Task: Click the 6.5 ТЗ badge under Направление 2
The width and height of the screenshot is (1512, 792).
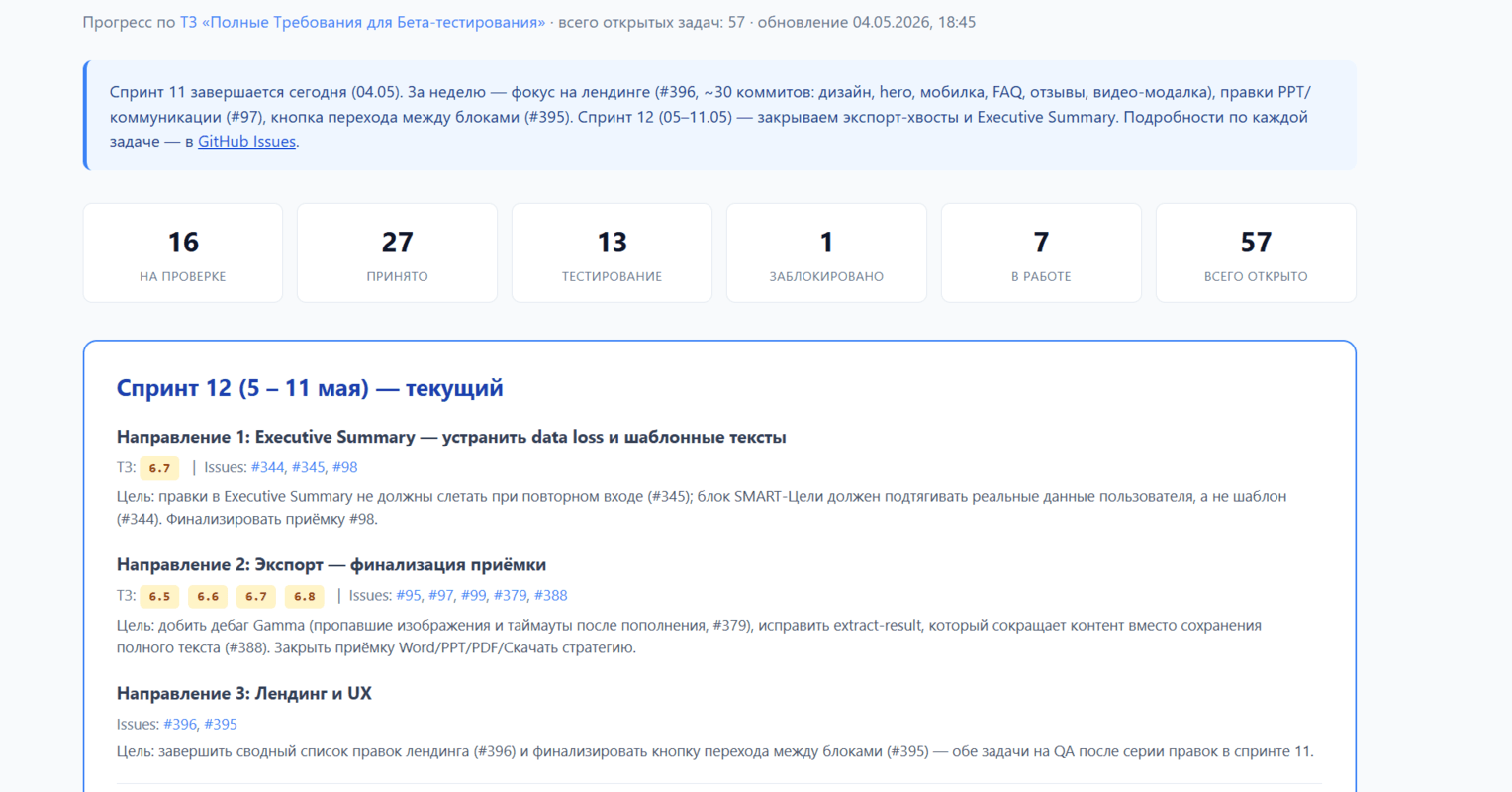Action: [x=159, y=596]
